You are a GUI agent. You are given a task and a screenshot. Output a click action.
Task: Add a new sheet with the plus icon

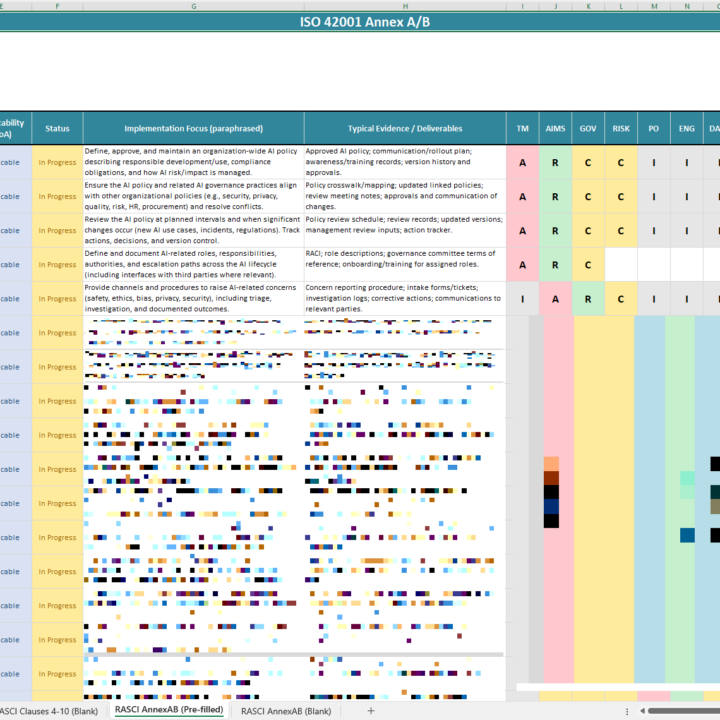371,711
